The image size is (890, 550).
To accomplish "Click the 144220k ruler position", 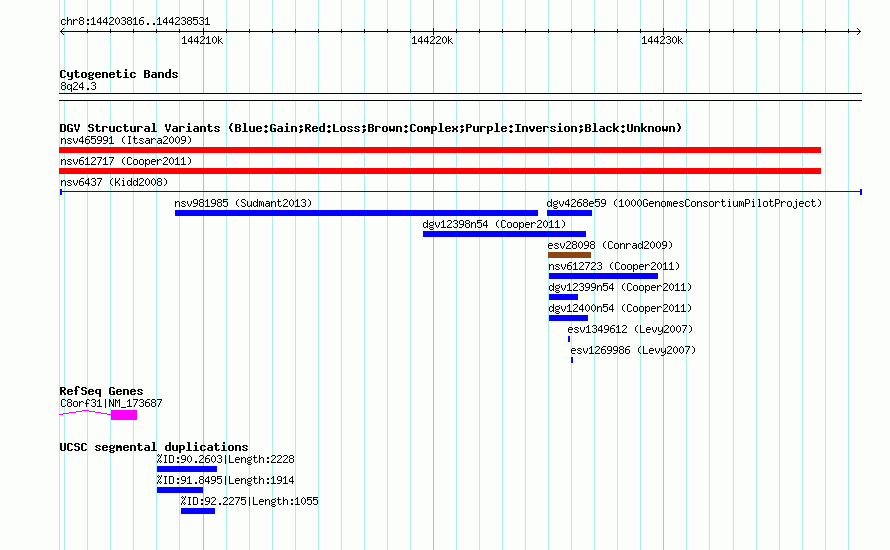I will pos(432,40).
